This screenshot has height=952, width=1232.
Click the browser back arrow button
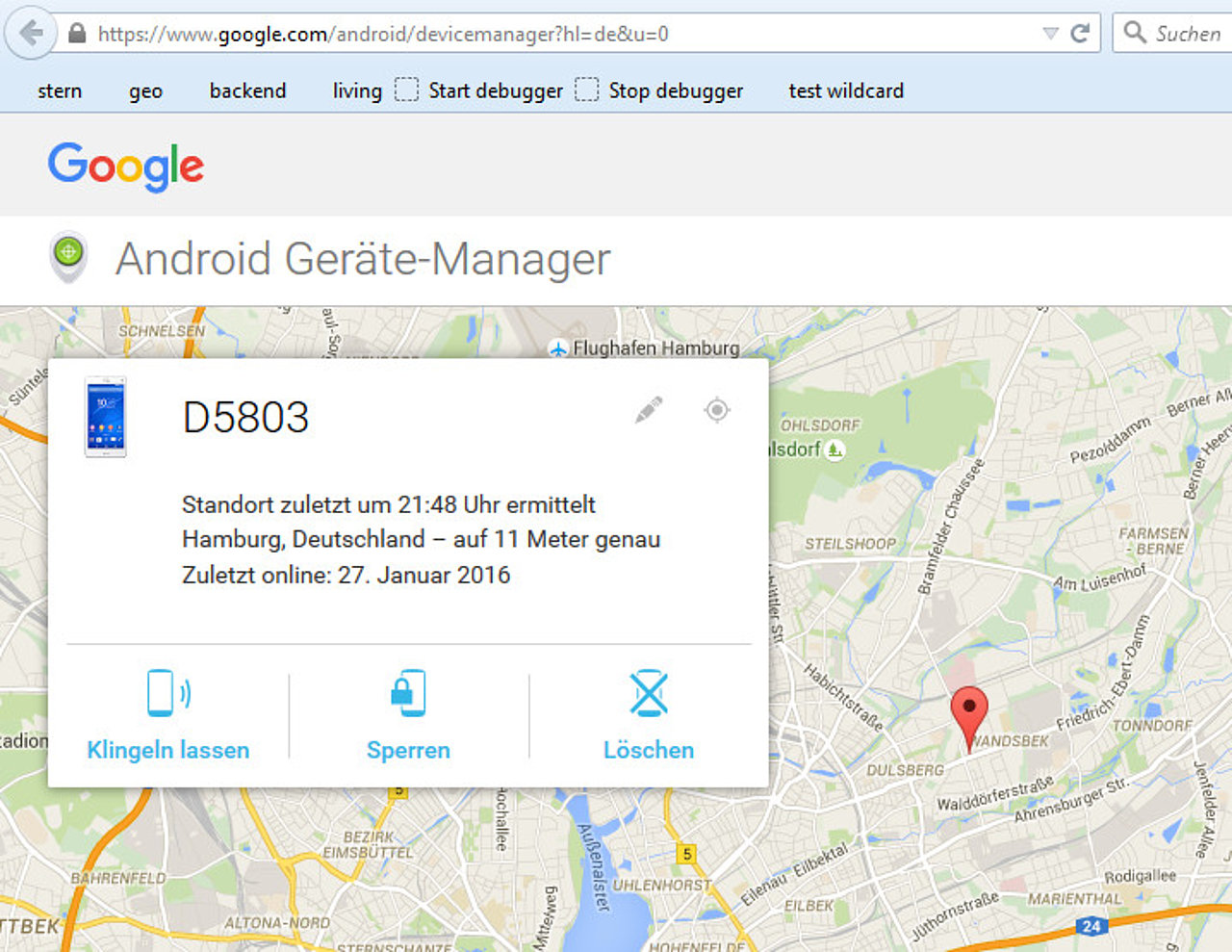32,34
